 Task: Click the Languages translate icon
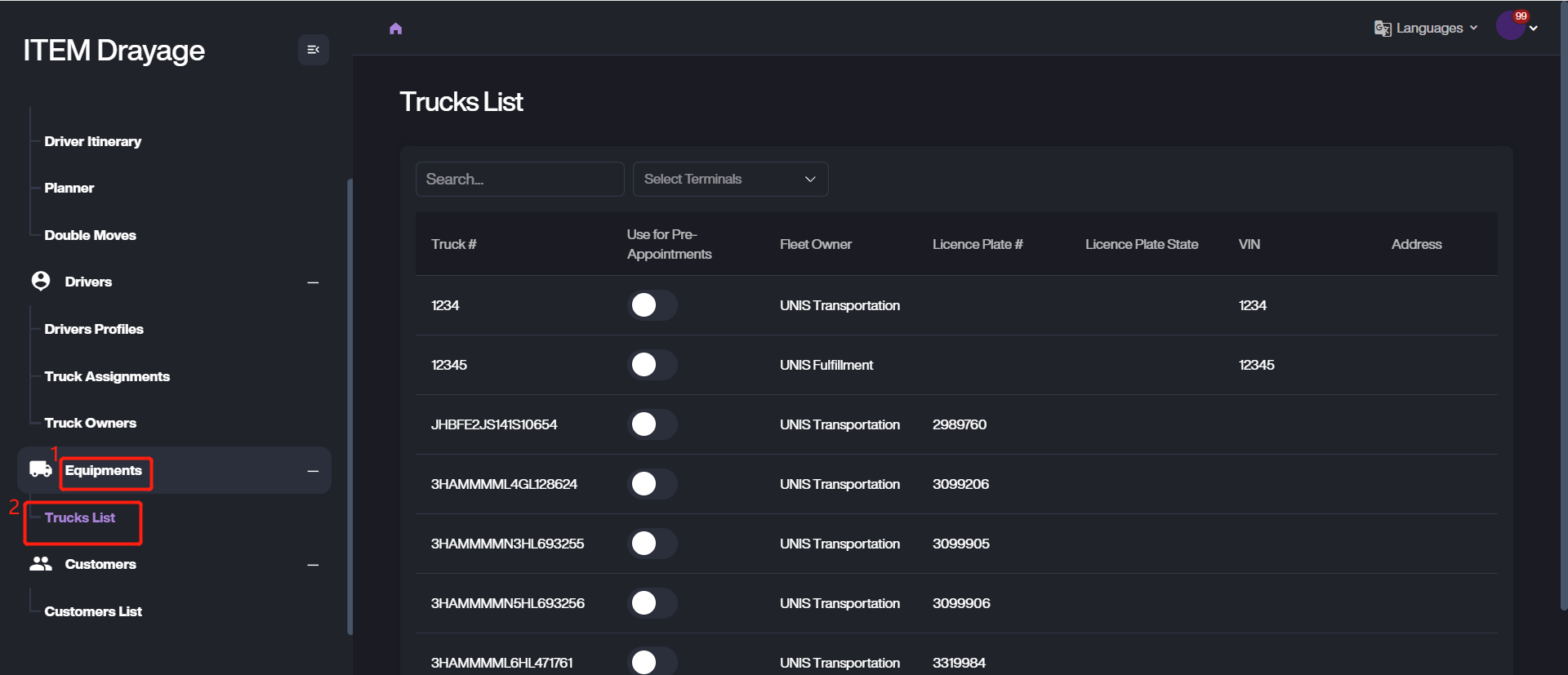(x=1382, y=29)
